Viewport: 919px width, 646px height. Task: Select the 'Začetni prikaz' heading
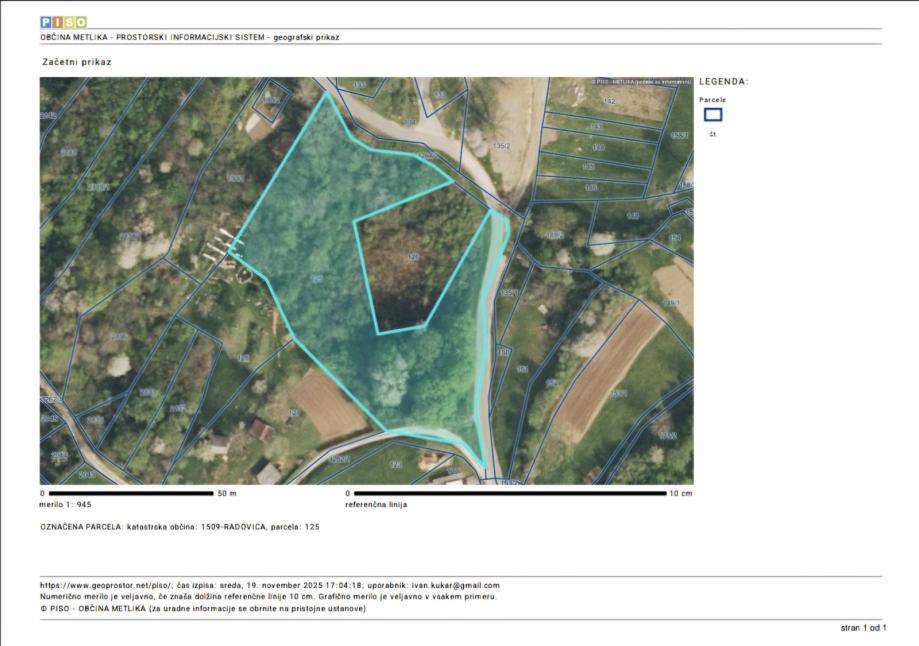point(77,62)
